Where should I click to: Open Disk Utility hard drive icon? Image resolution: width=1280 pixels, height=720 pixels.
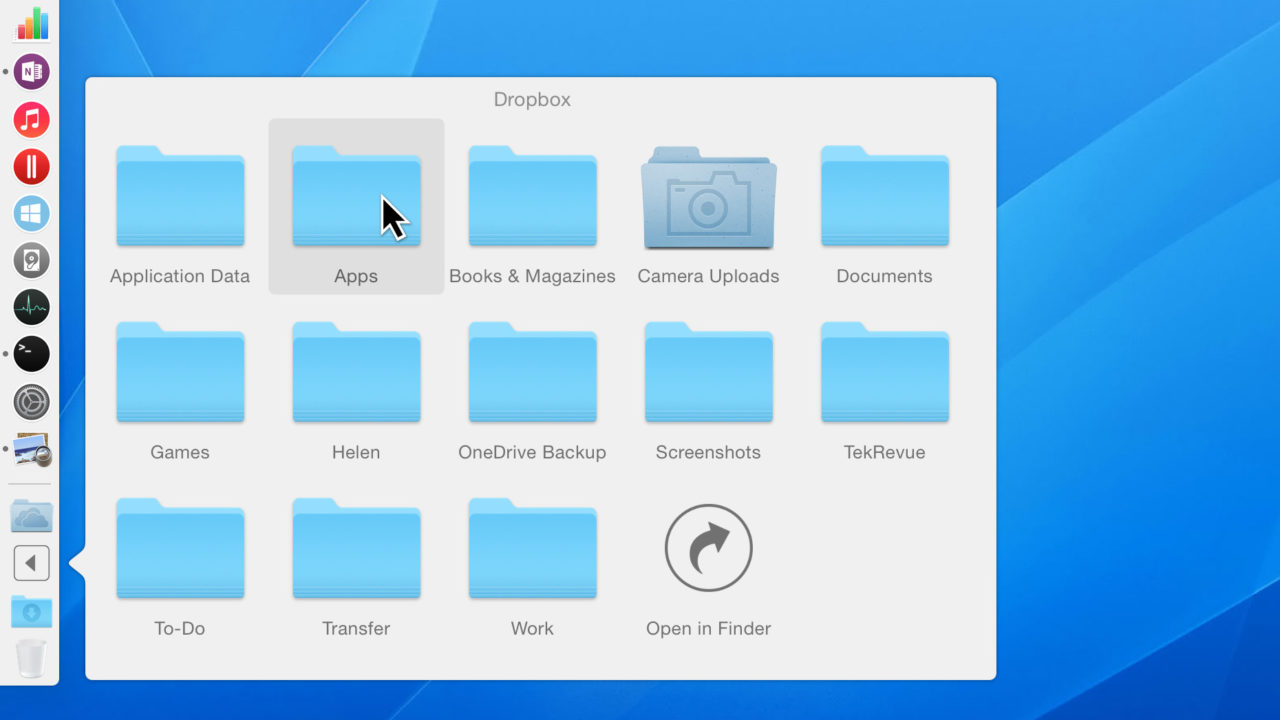[x=32, y=260]
